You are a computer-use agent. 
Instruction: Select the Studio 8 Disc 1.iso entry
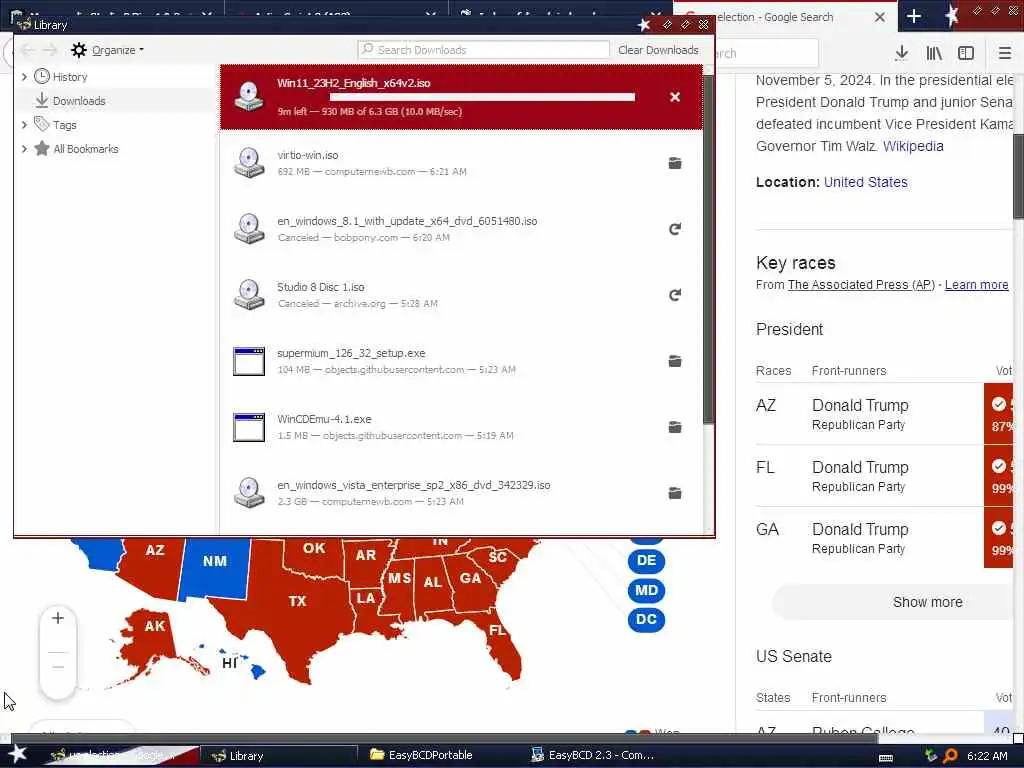tap(461, 295)
